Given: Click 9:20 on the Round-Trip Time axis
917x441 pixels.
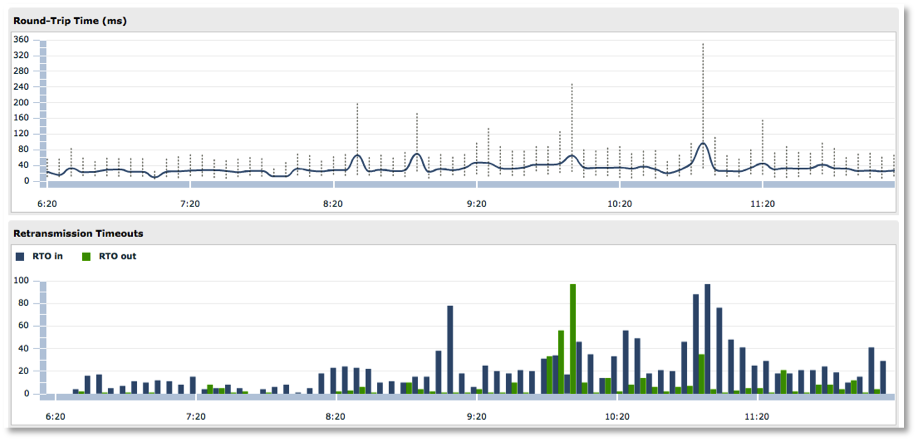Looking at the screenshot, I should click(x=476, y=204).
